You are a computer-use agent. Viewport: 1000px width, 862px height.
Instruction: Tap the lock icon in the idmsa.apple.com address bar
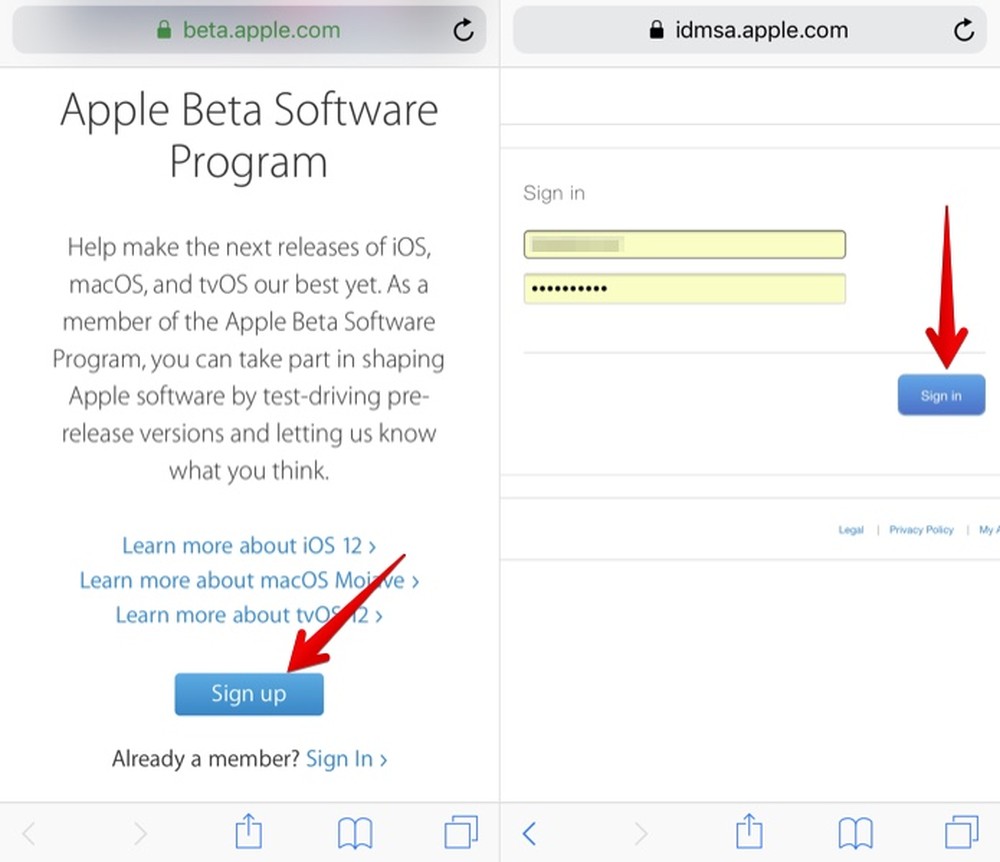pos(655,30)
